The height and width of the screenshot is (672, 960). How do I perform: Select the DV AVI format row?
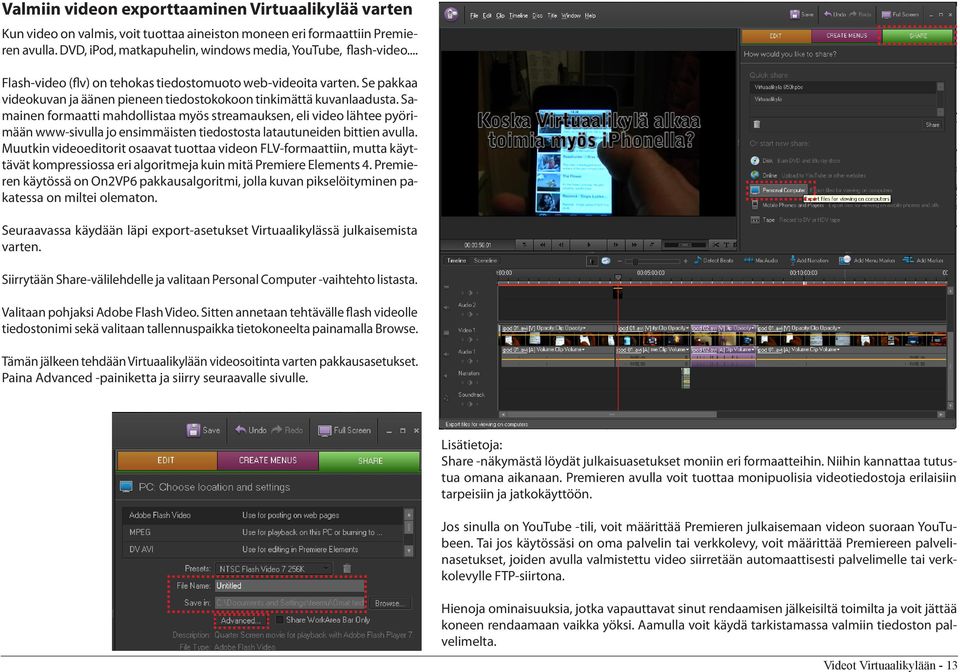click(x=263, y=550)
